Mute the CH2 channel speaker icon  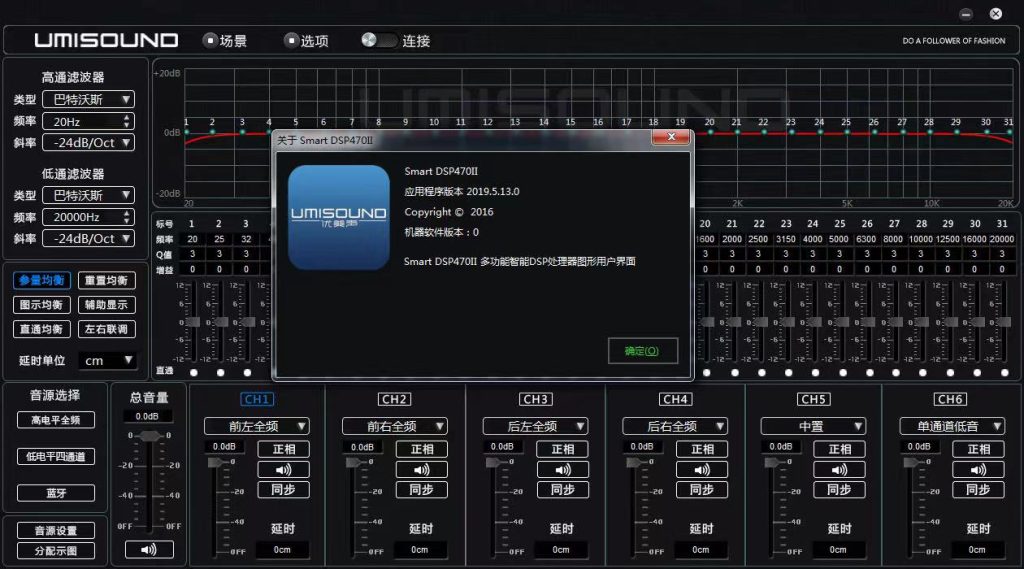pyautogui.click(x=422, y=470)
